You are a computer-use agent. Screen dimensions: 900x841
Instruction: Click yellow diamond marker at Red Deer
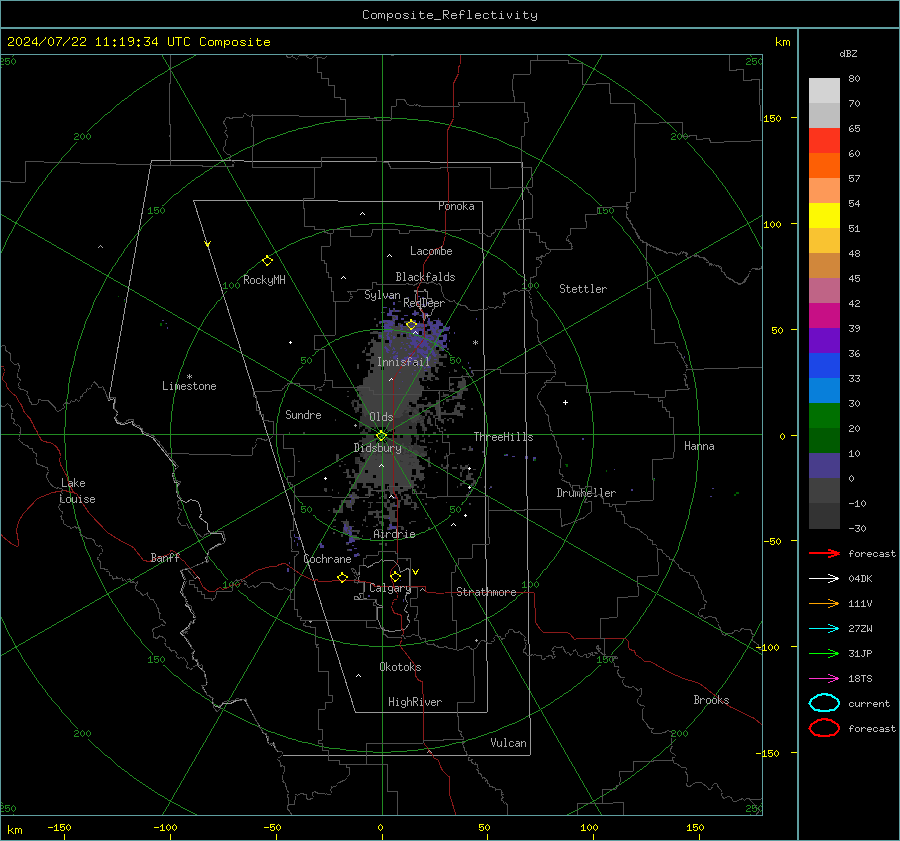point(411,325)
